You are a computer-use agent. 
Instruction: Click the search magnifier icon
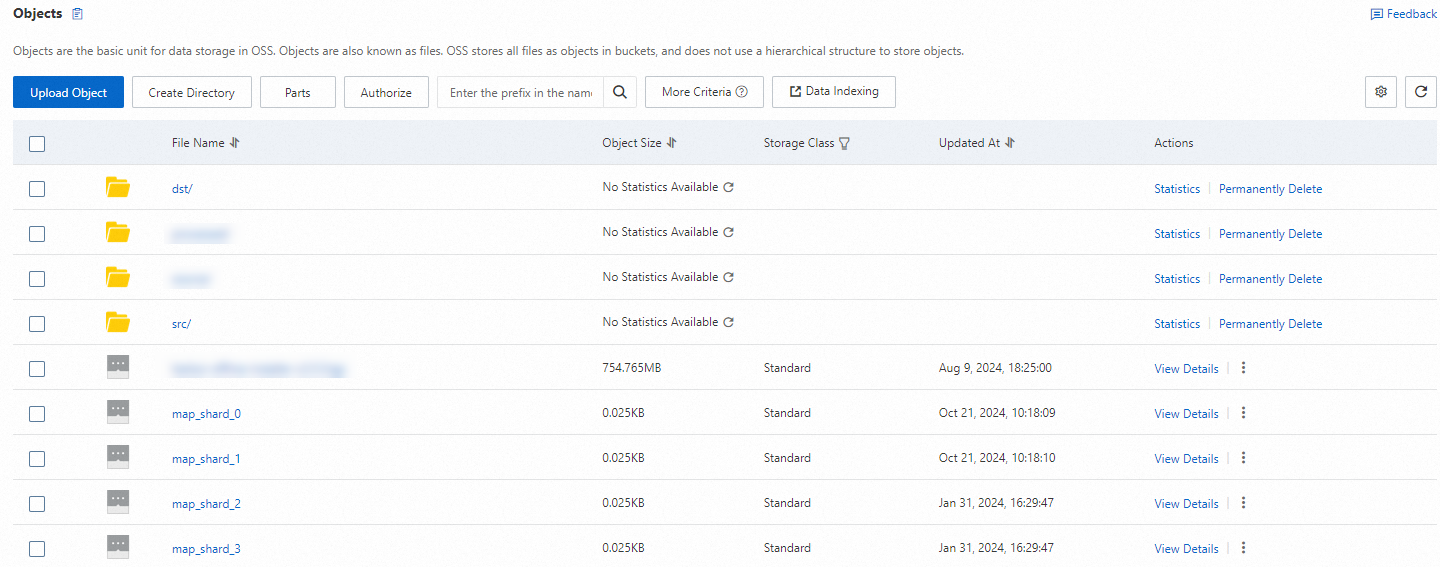click(x=620, y=92)
